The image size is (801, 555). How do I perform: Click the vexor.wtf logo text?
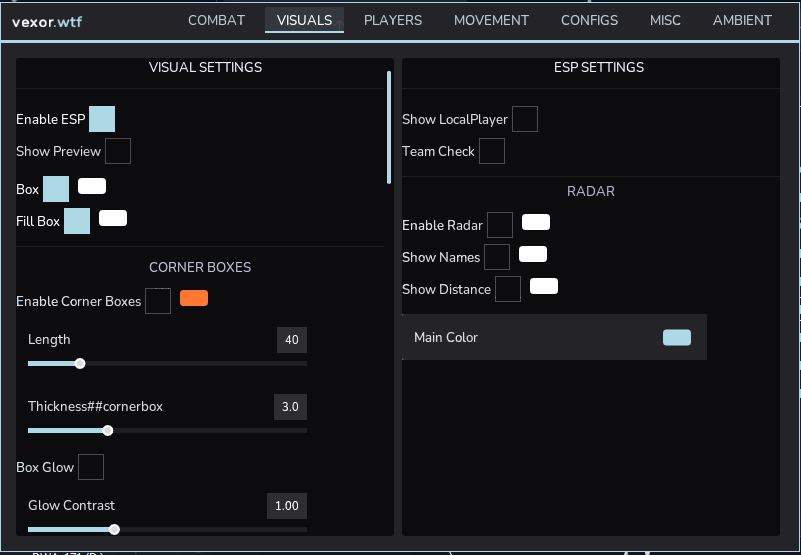47,22
